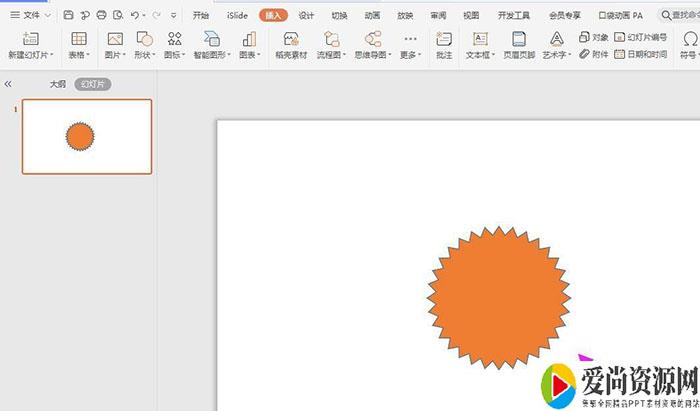Click the Header and Footer (页眉页脚) icon
Viewport: 700px width, 411px height.
tap(519, 39)
